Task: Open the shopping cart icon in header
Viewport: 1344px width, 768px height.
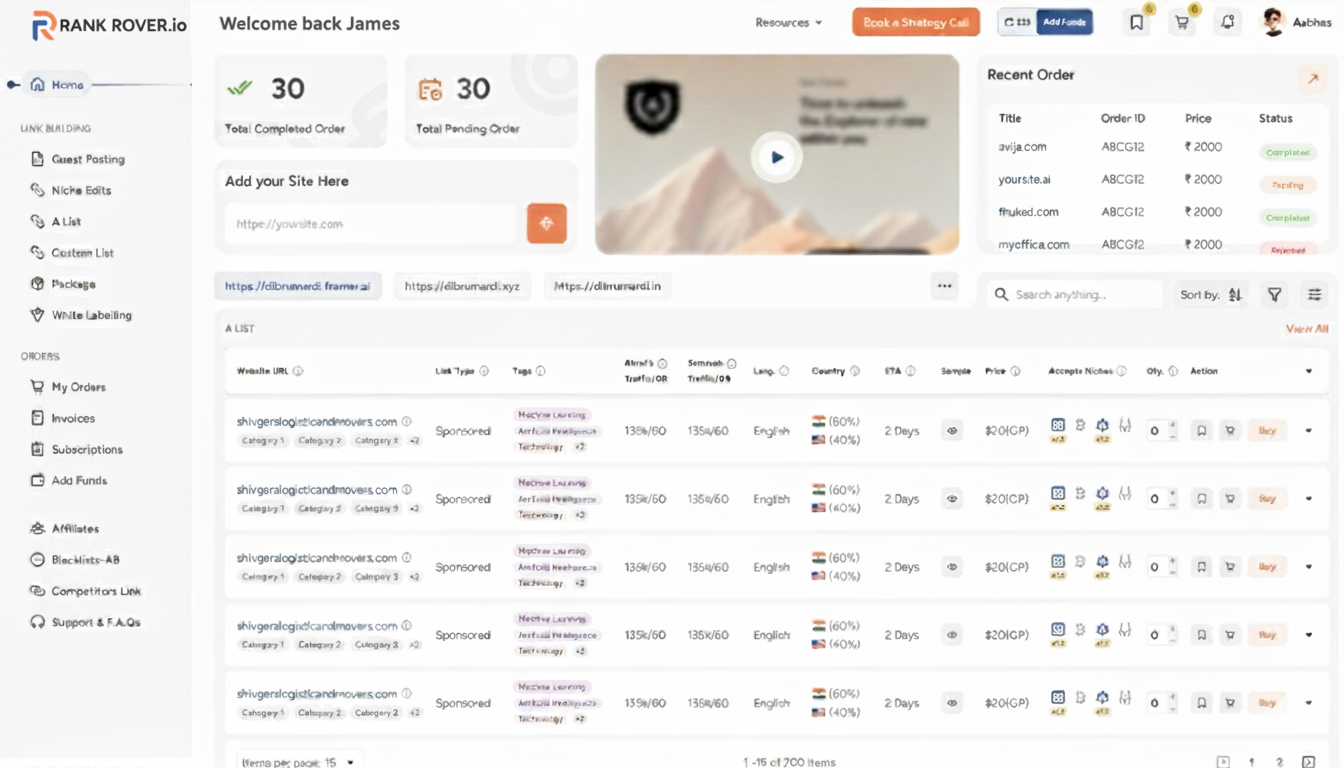Action: coord(1183,23)
